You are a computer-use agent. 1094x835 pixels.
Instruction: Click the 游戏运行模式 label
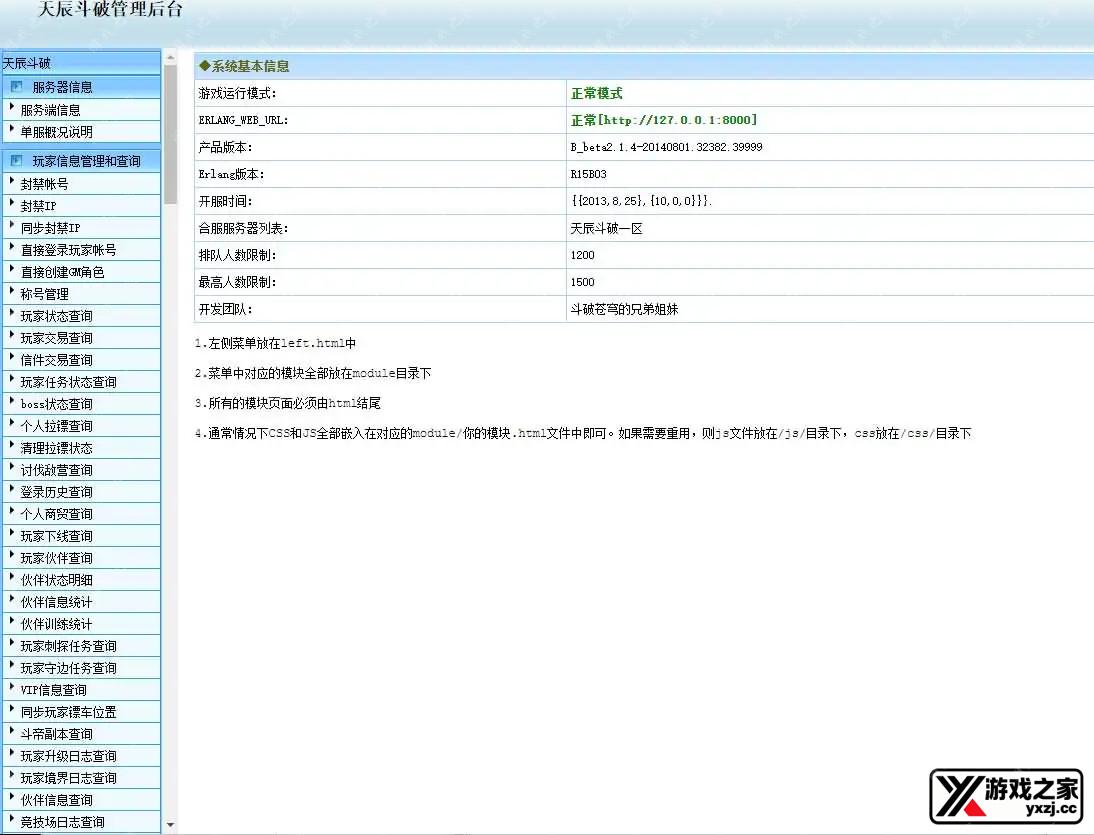click(238, 93)
